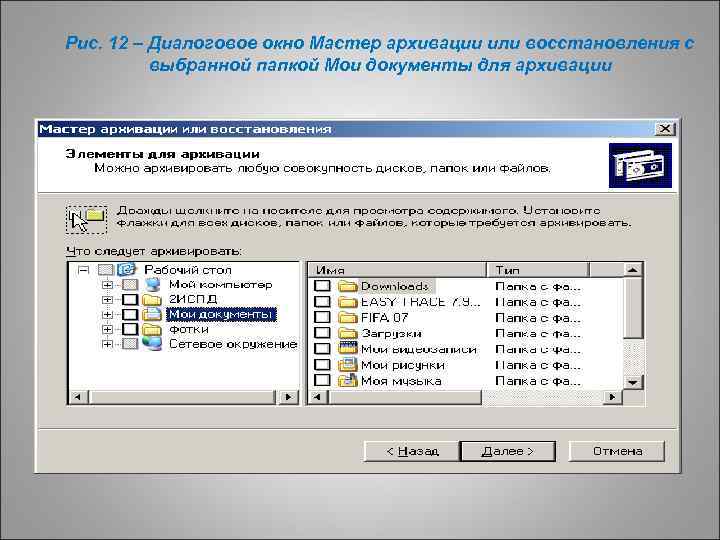The width and height of the screenshot is (720, 540).
Task: Click the Загрузки folder icon
Action: coord(348,333)
